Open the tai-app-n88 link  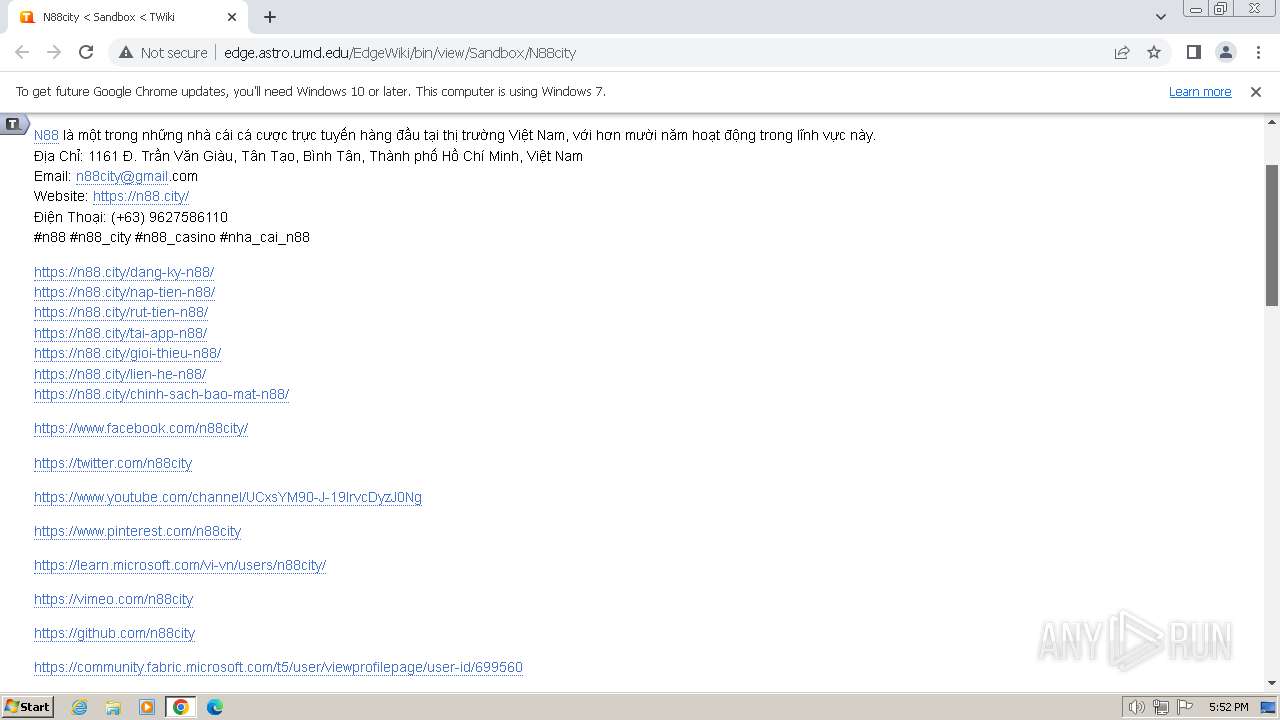(x=121, y=333)
